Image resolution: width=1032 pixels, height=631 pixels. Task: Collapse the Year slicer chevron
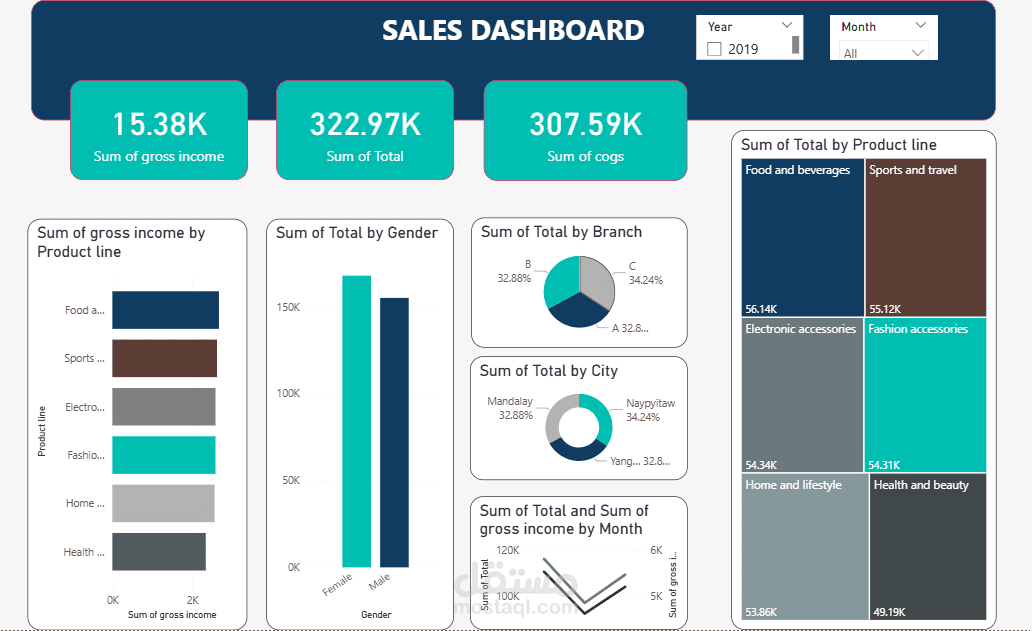787,26
